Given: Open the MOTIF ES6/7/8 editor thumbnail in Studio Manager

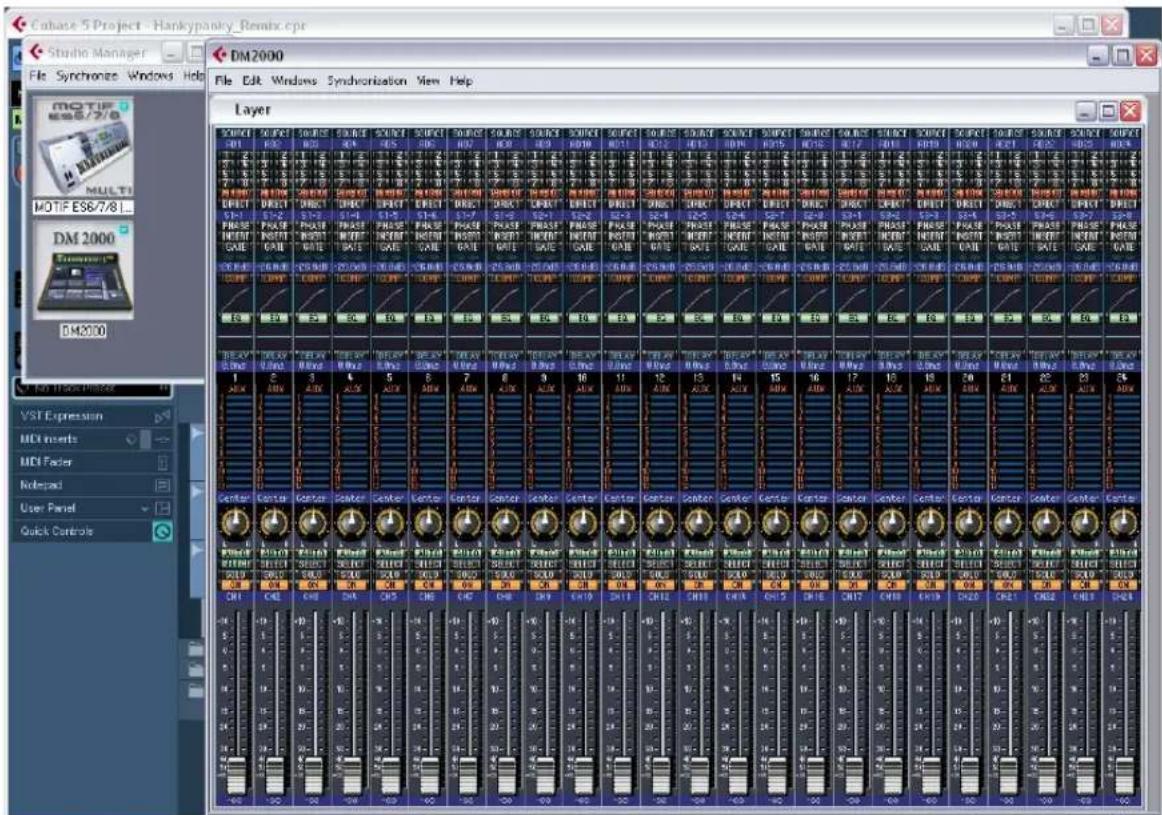Looking at the screenshot, I should coord(83,148).
